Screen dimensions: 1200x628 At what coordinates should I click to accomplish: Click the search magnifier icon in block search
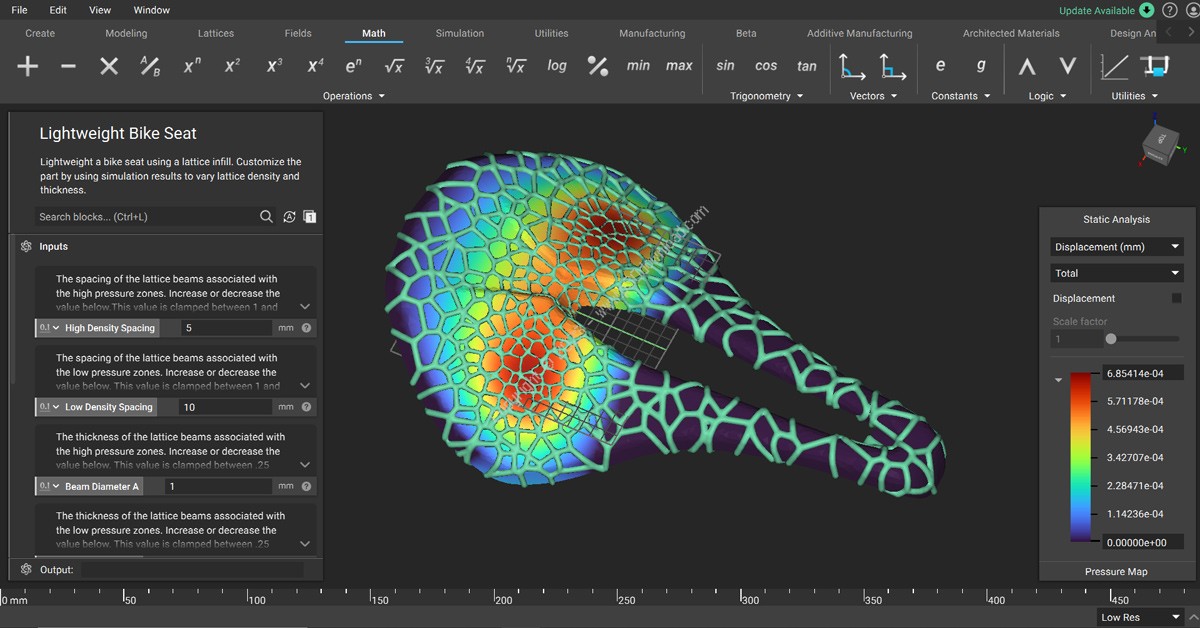pyautogui.click(x=266, y=216)
